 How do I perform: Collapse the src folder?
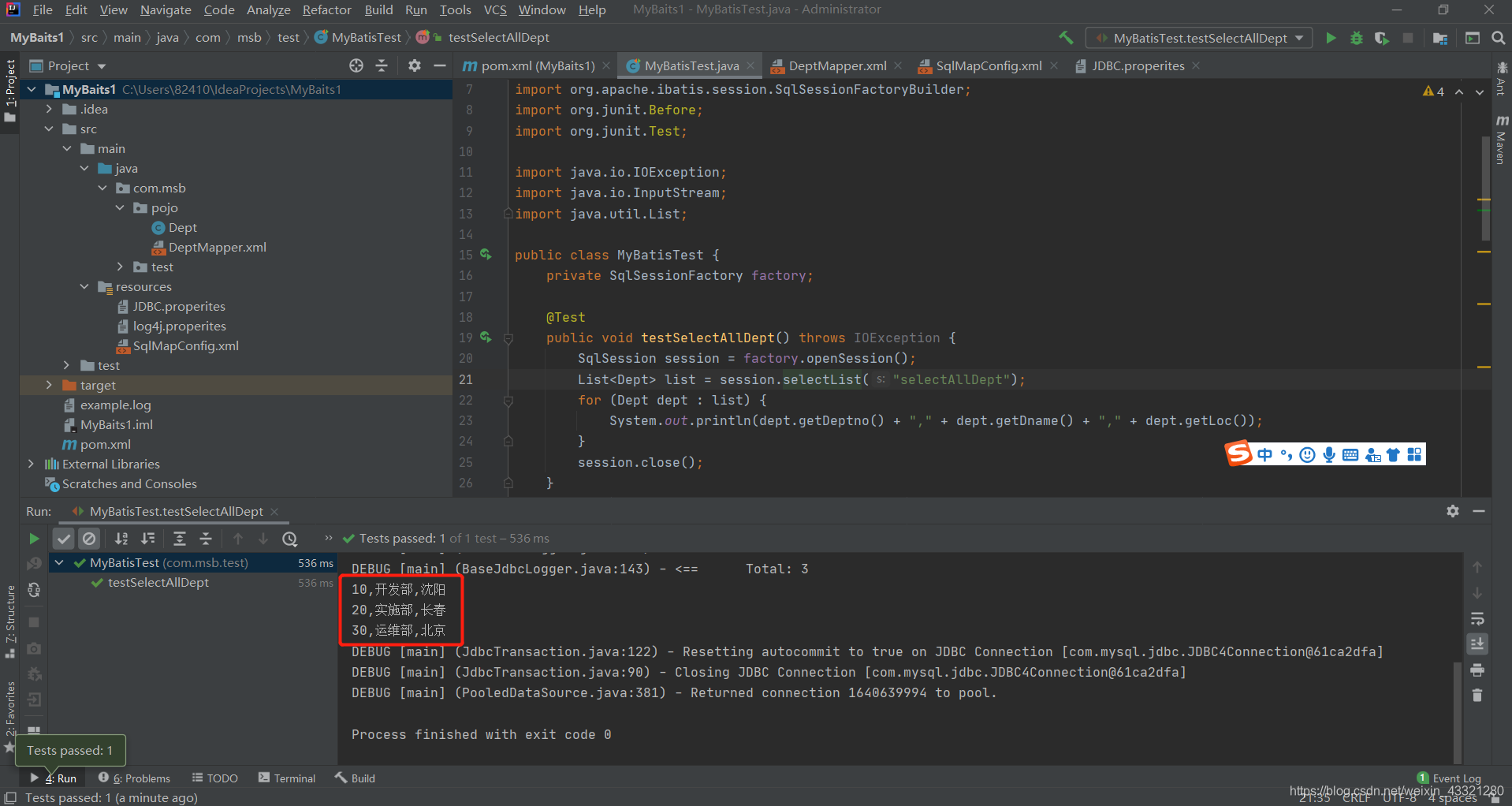pyautogui.click(x=49, y=129)
